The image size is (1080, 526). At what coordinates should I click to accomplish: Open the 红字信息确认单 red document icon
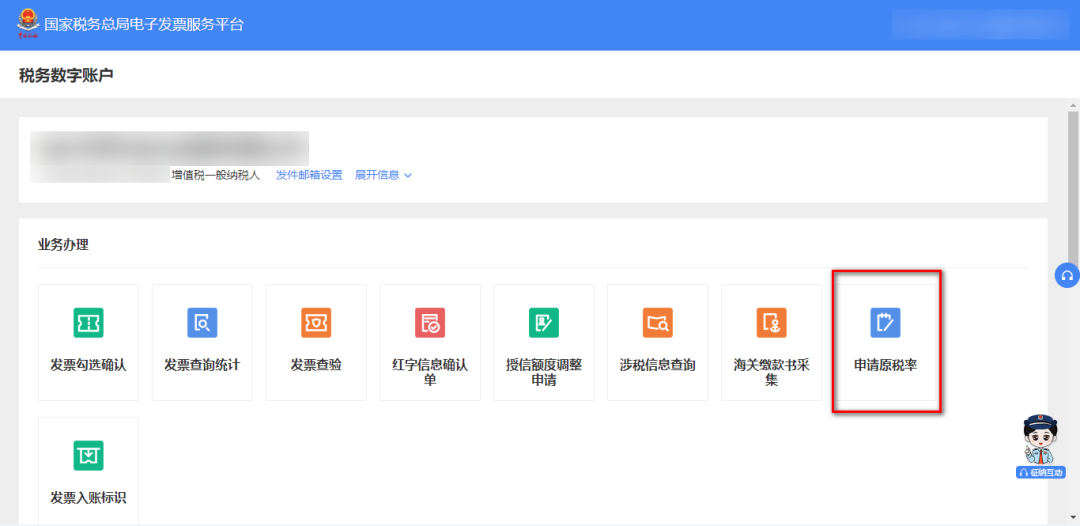pyautogui.click(x=430, y=322)
